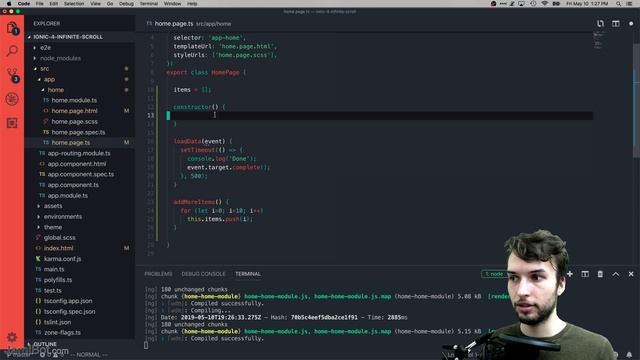Select the Terminal panel tab
This screenshot has height=360, width=640.
coord(248,274)
